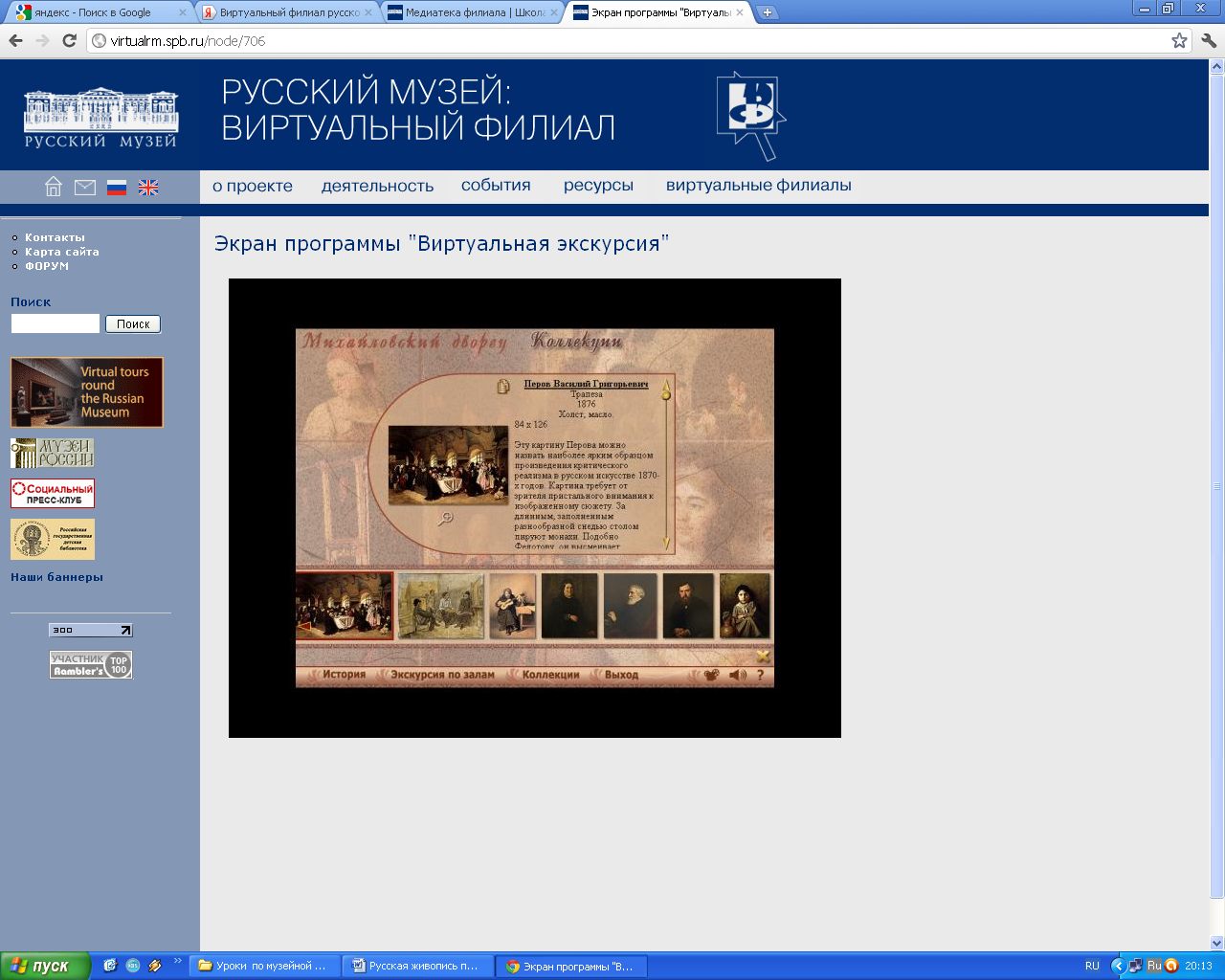
Task: Click the Russian Museum building logo
Action: click(x=100, y=118)
